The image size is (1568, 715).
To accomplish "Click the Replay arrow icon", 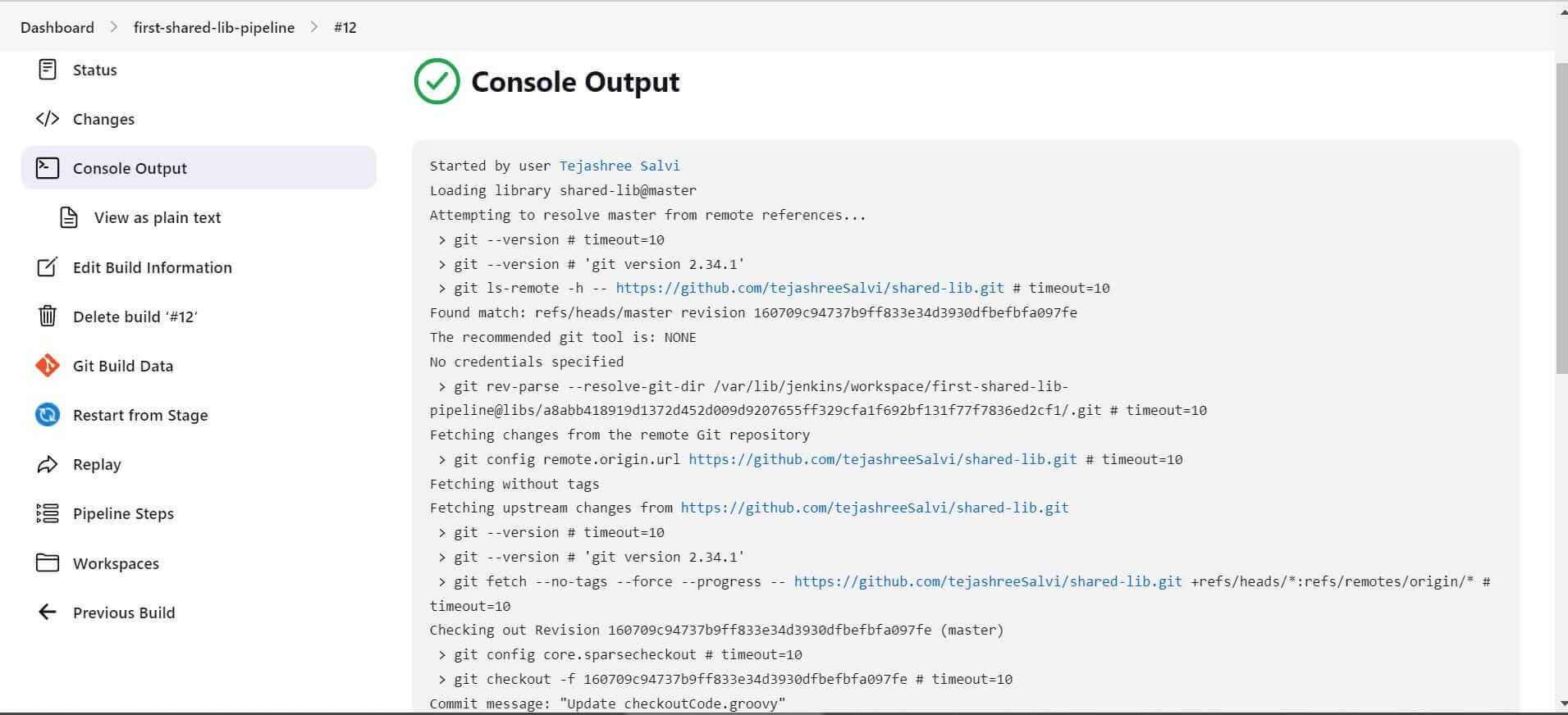I will click(x=48, y=465).
